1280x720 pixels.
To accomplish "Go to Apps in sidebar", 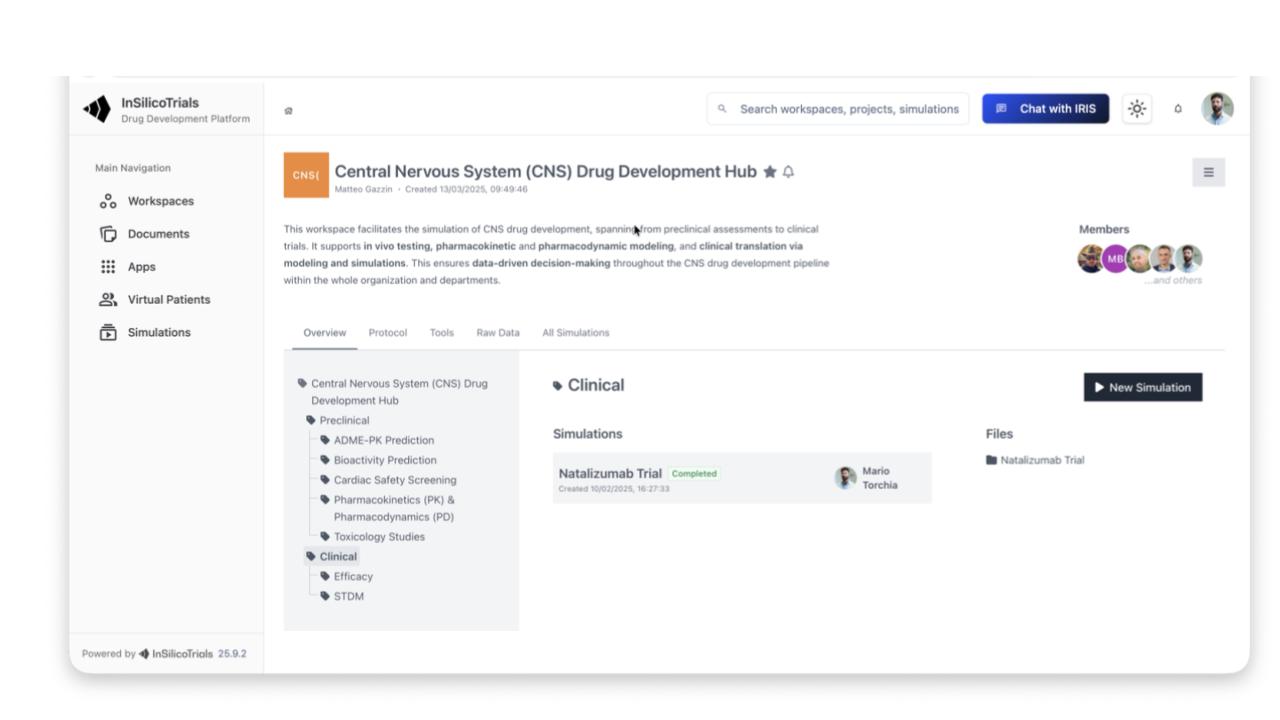I will pos(141,267).
